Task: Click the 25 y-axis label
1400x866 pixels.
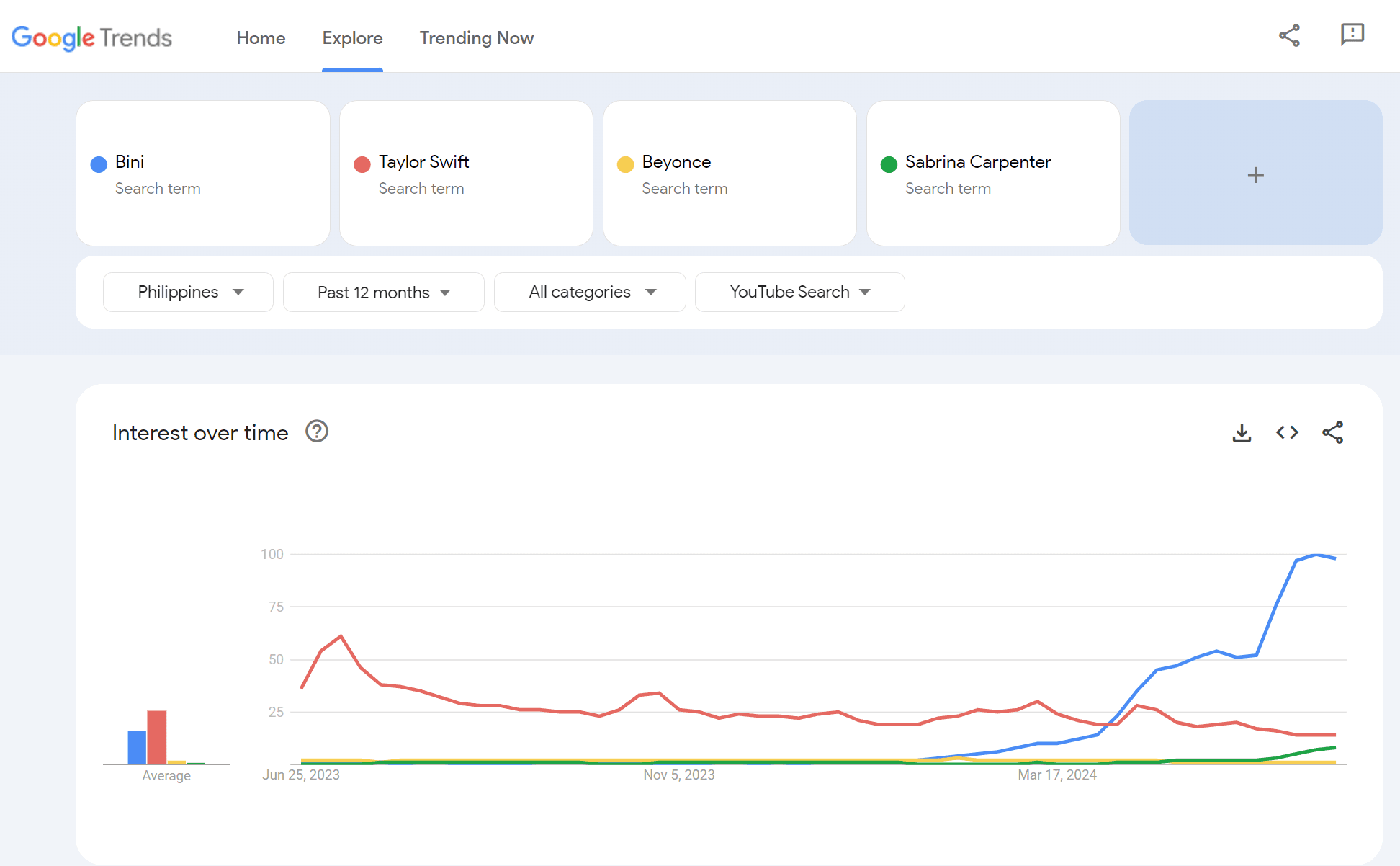Action: (x=276, y=712)
